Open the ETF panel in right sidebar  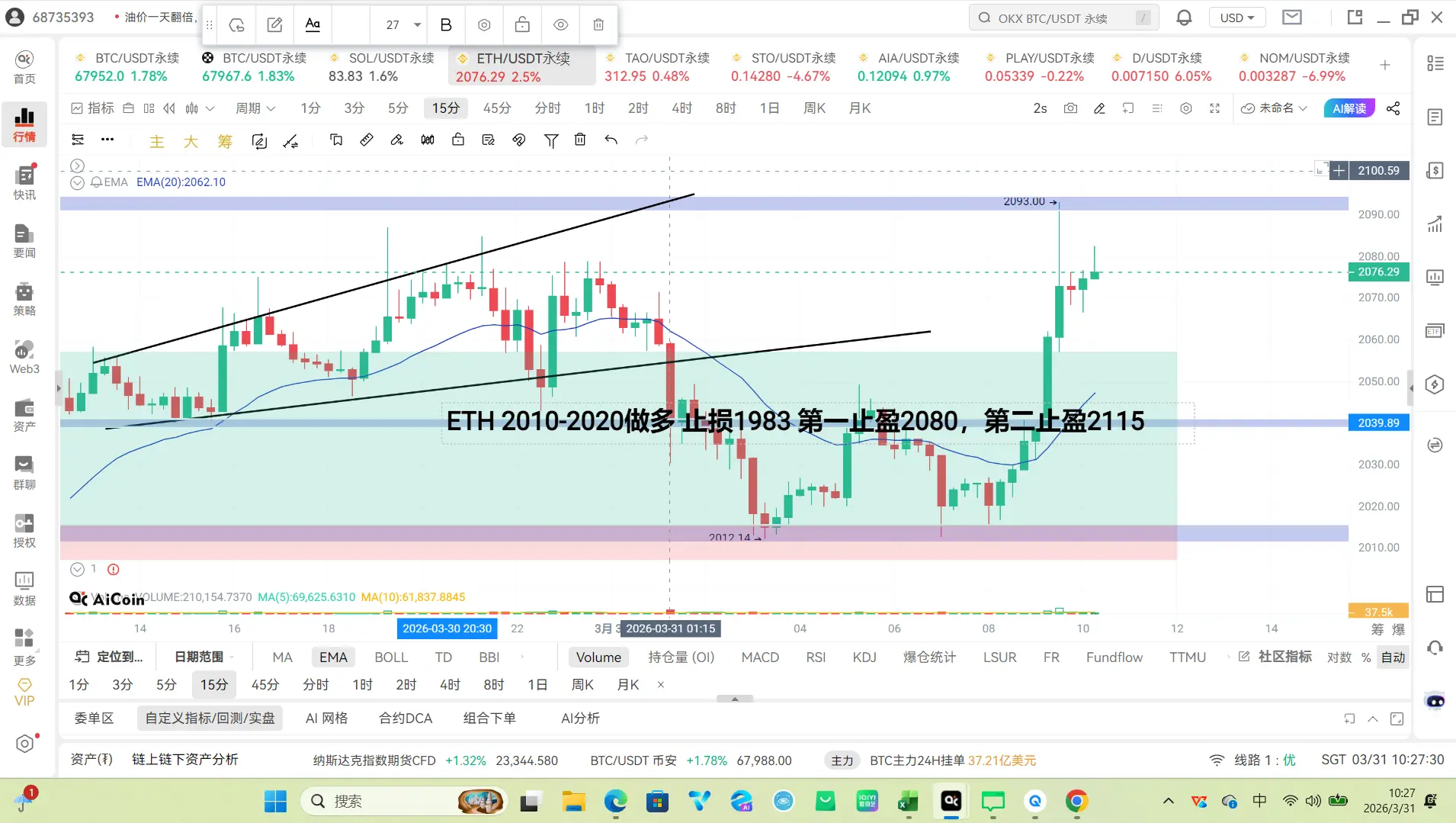click(1435, 331)
